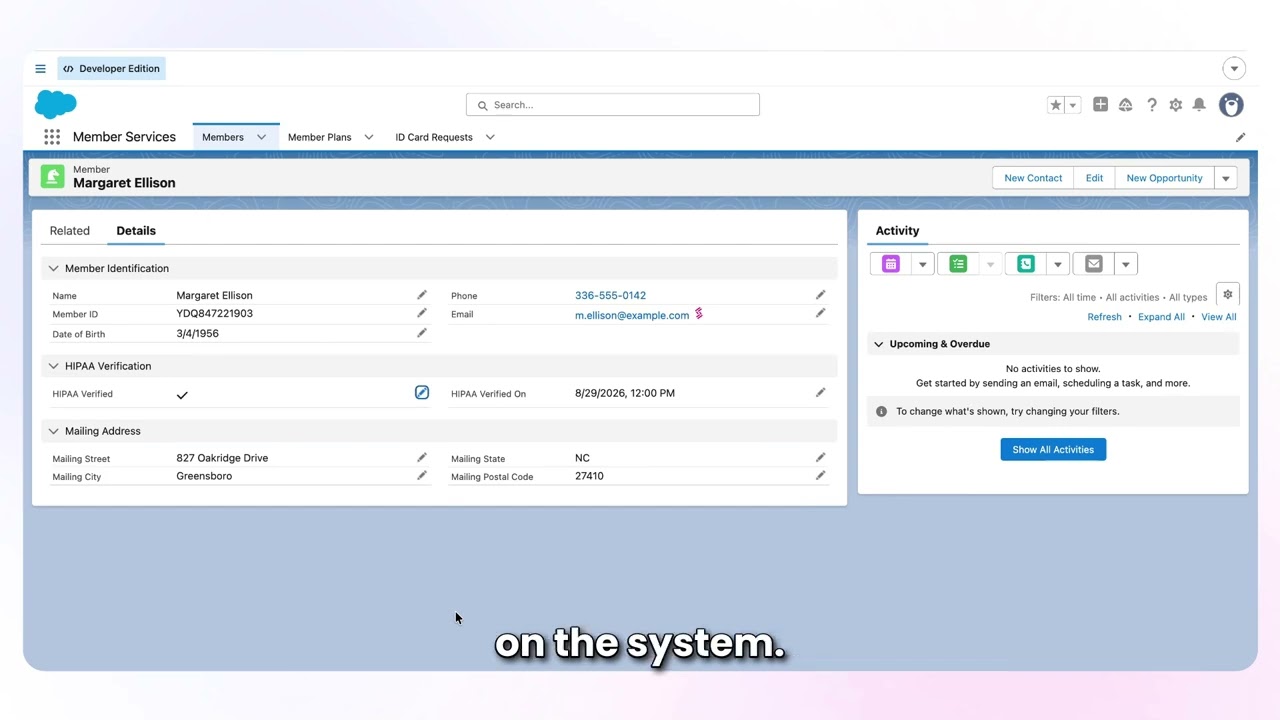Open the Member Plans tab dropdown chevron
This screenshot has height=720, width=1280.
pyautogui.click(x=369, y=137)
